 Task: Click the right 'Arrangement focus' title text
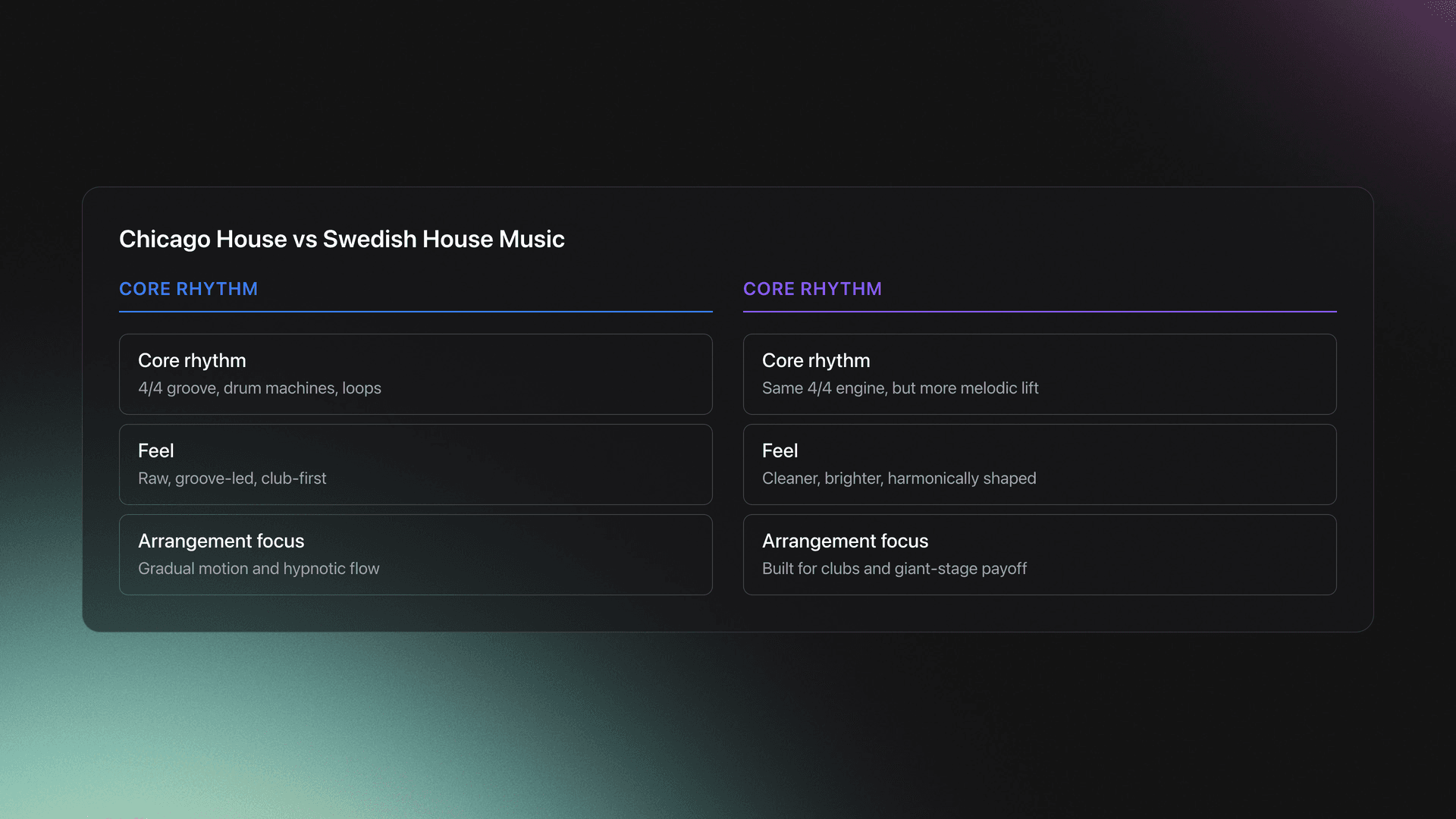click(845, 541)
